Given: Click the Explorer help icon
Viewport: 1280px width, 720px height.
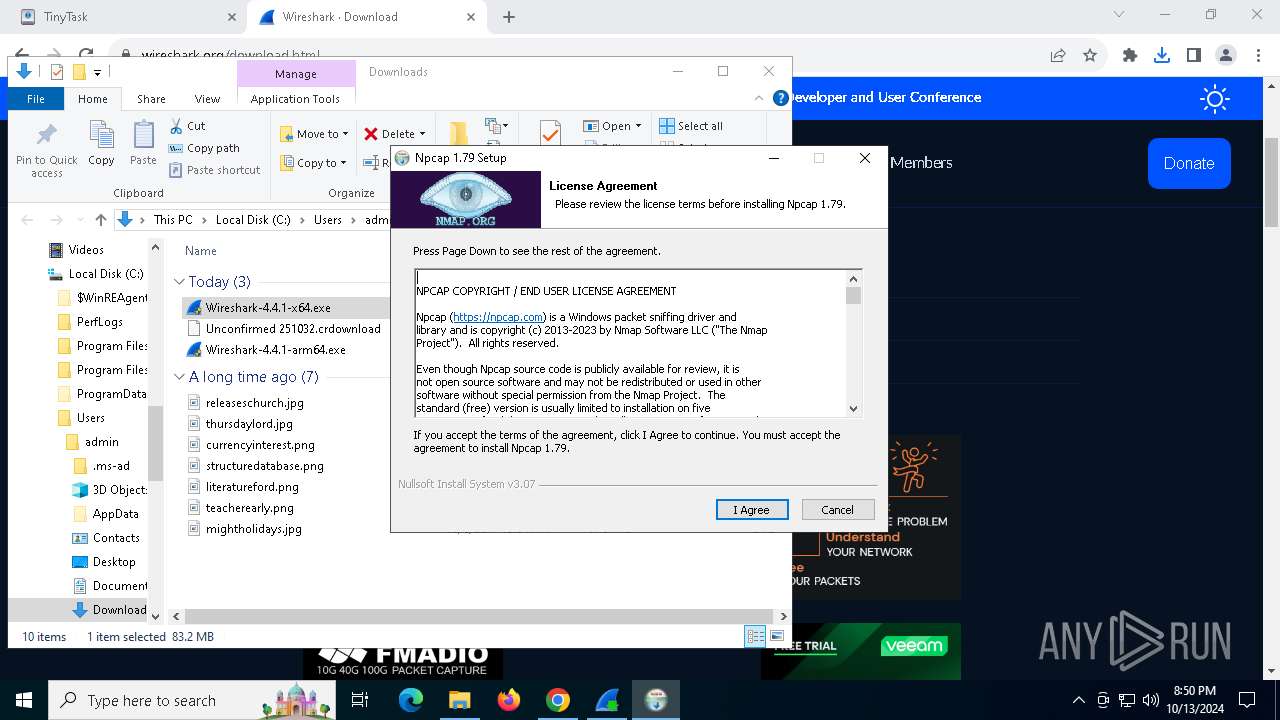Looking at the screenshot, I should tap(781, 98).
